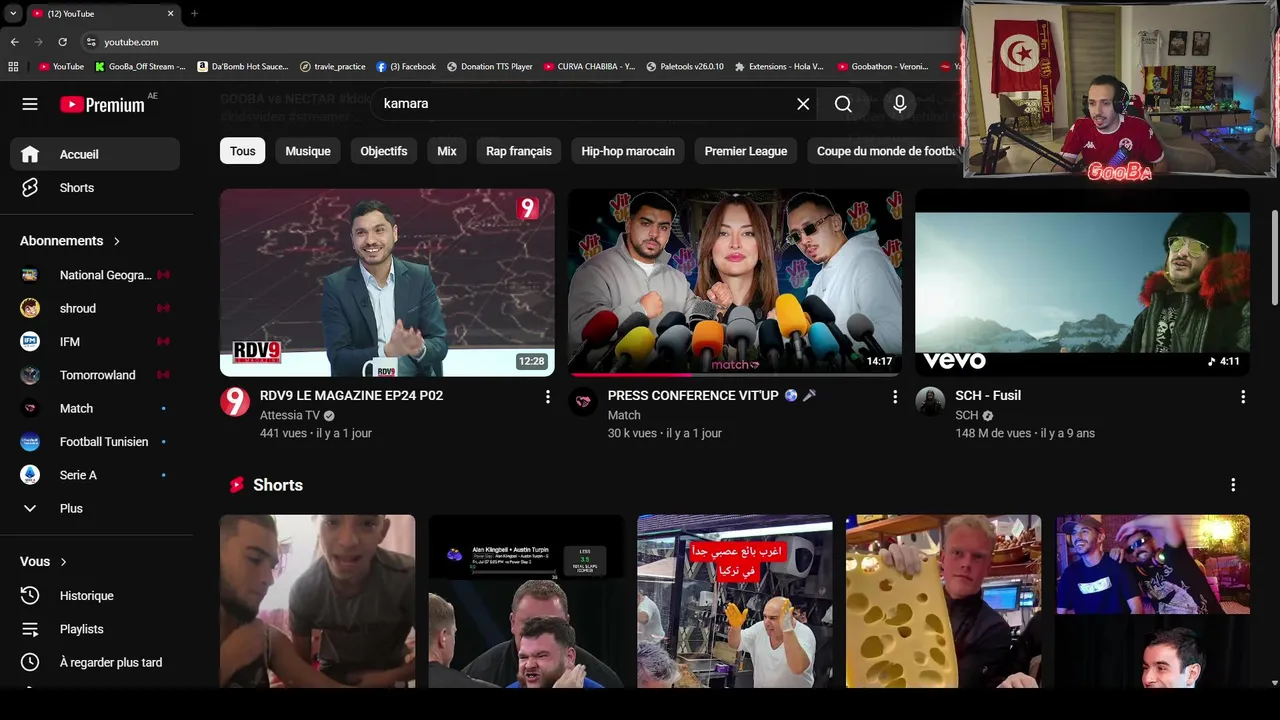Image resolution: width=1280 pixels, height=720 pixels.
Task: Select the Premier League filter chip
Action: point(746,151)
